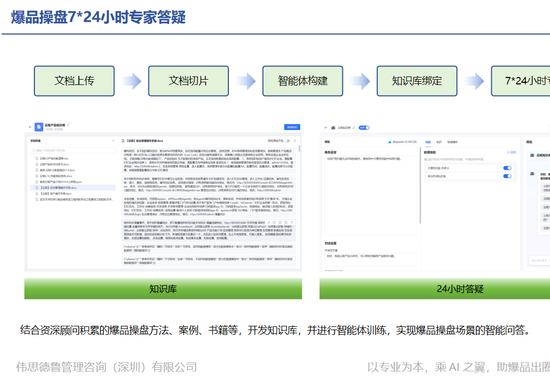550x381 pixels.
Task: Click the pencil edit icon on the highlighted chunk
Action: [268, 222]
